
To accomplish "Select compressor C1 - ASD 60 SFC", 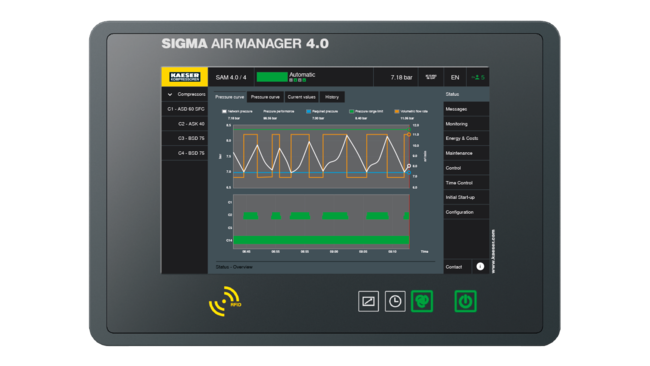I will pos(185,109).
